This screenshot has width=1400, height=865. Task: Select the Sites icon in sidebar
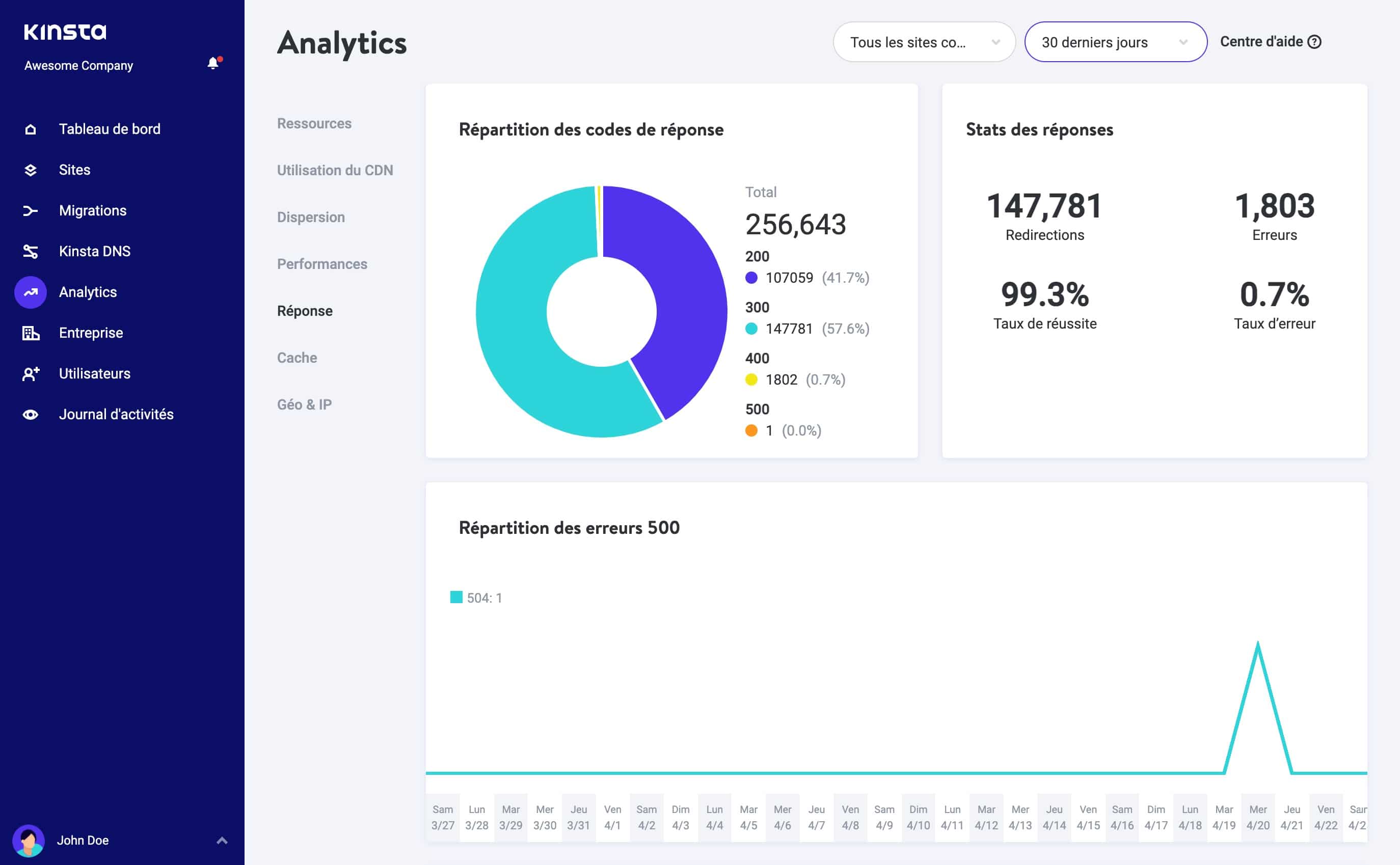coord(31,169)
